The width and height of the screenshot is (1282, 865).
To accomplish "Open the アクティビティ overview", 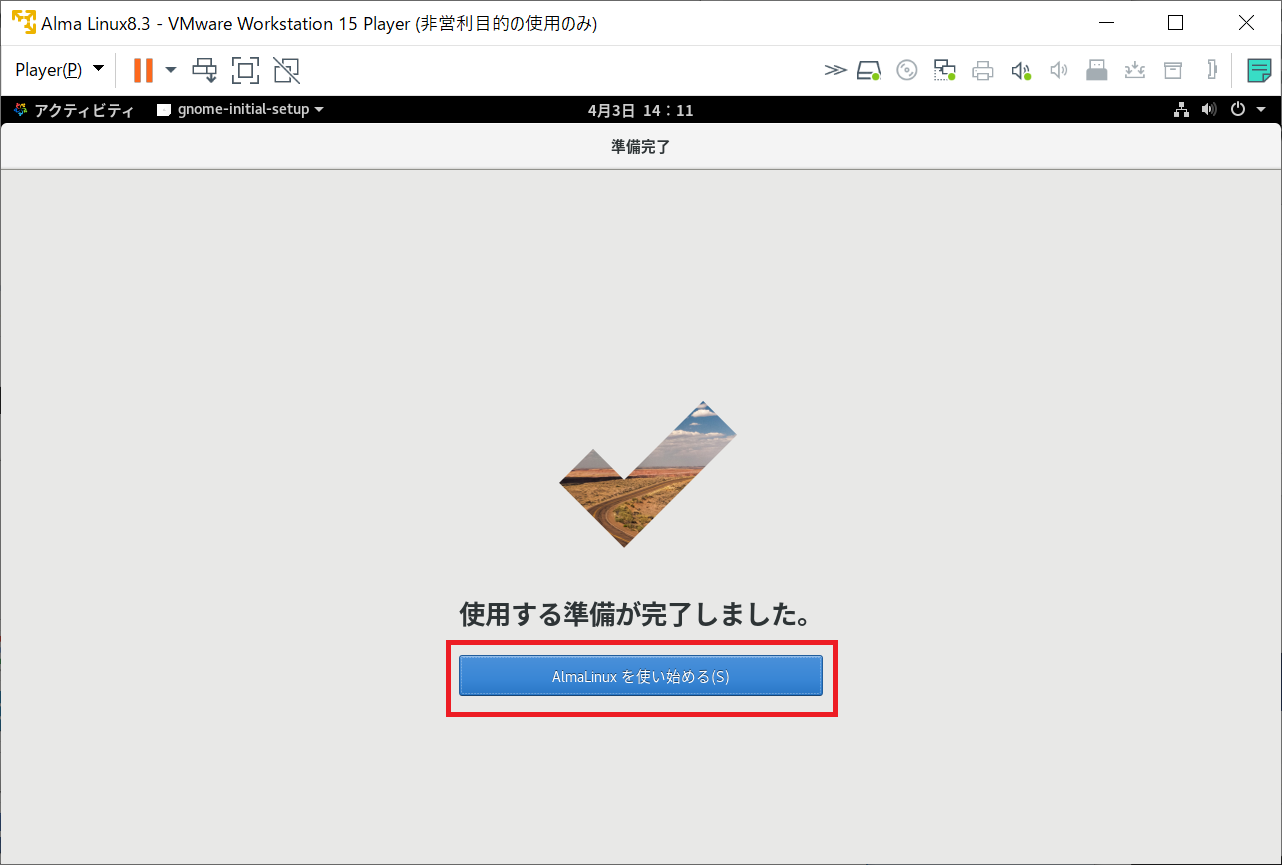I will coord(74,110).
